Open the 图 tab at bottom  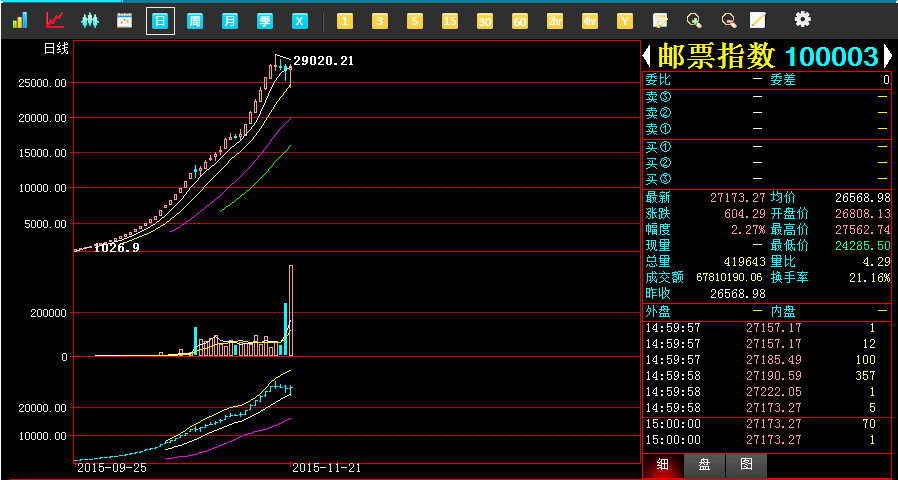coord(746,465)
